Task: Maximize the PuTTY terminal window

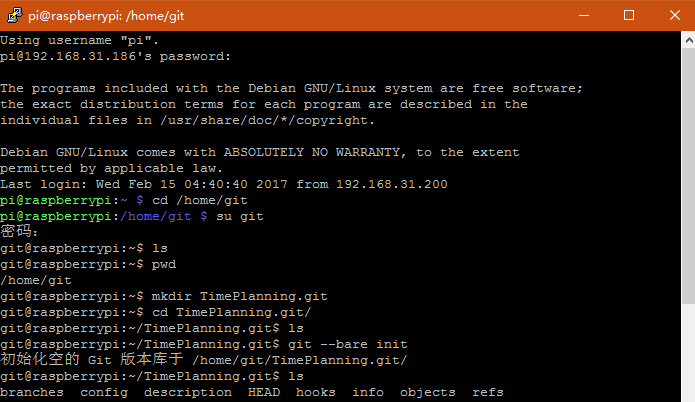Action: 628,15
